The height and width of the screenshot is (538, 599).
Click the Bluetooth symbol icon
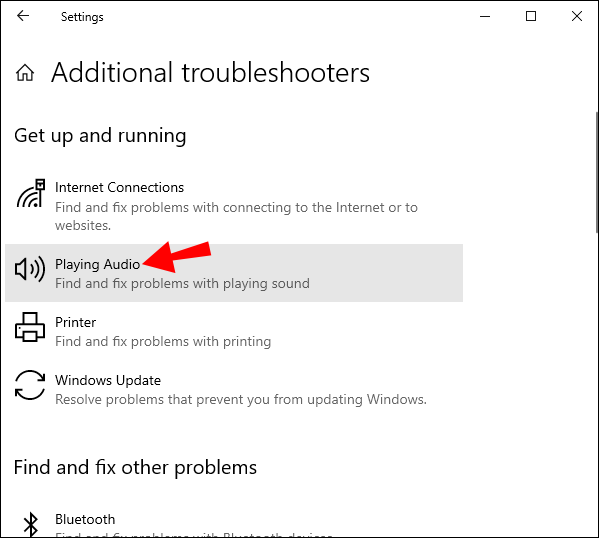coord(31,524)
